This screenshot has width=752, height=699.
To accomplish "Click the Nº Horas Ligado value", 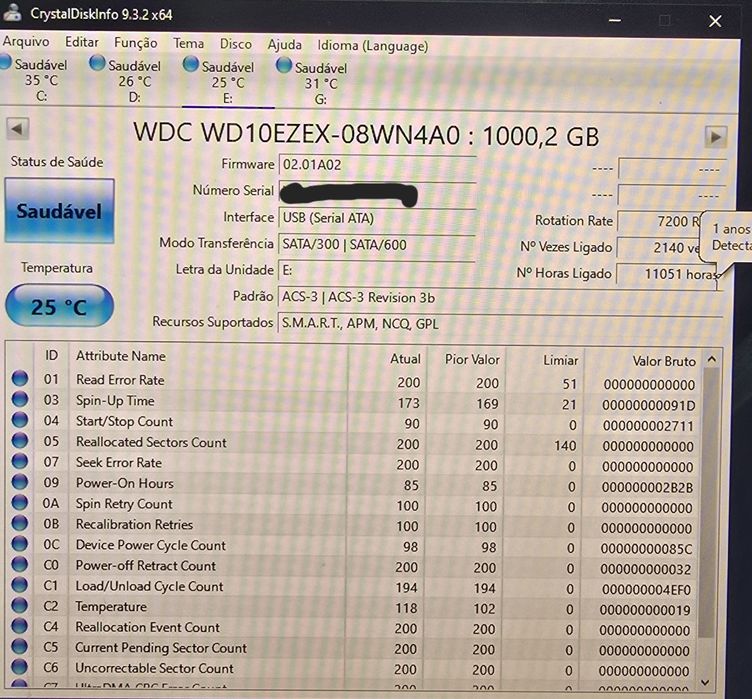I will coord(667,274).
